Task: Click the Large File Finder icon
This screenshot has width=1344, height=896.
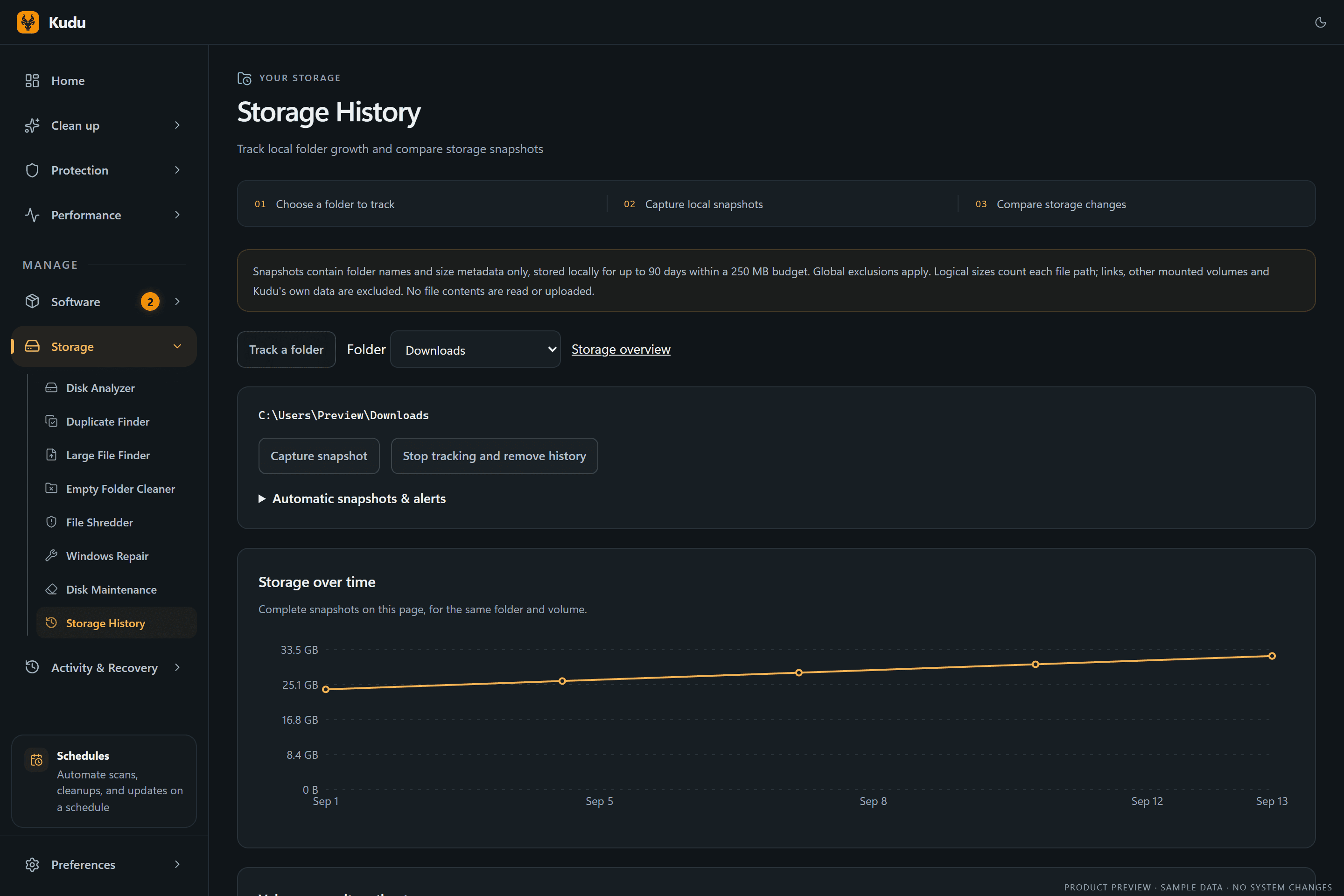Action: click(51, 455)
